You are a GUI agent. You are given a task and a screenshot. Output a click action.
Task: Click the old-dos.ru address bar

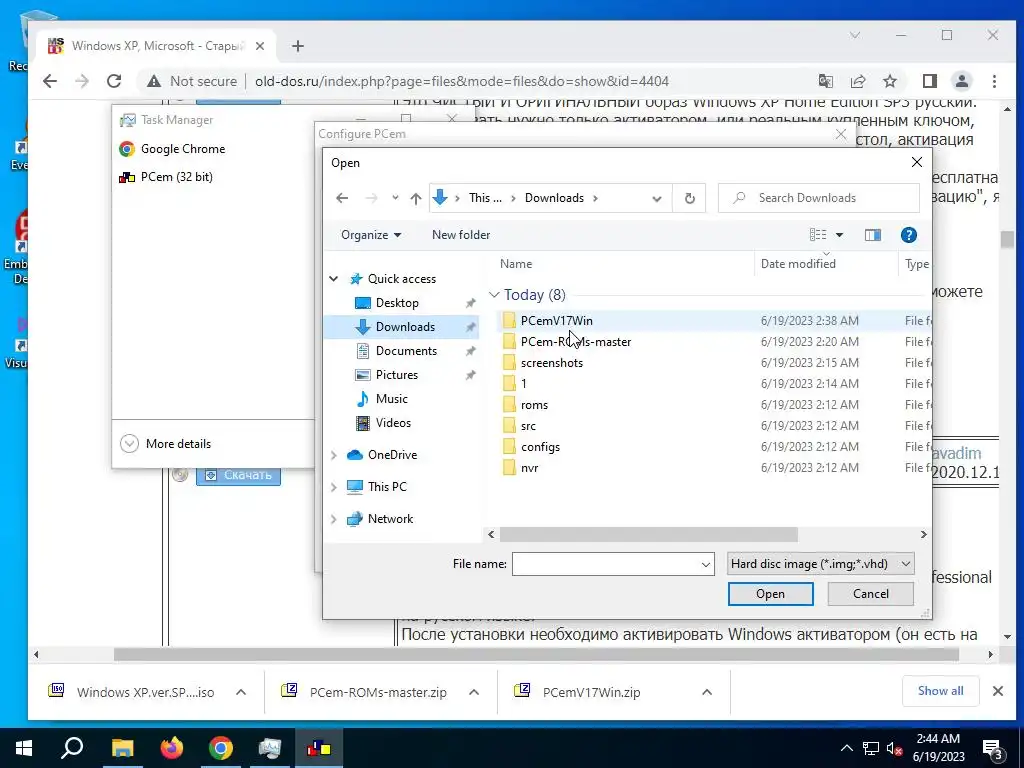click(x=461, y=81)
